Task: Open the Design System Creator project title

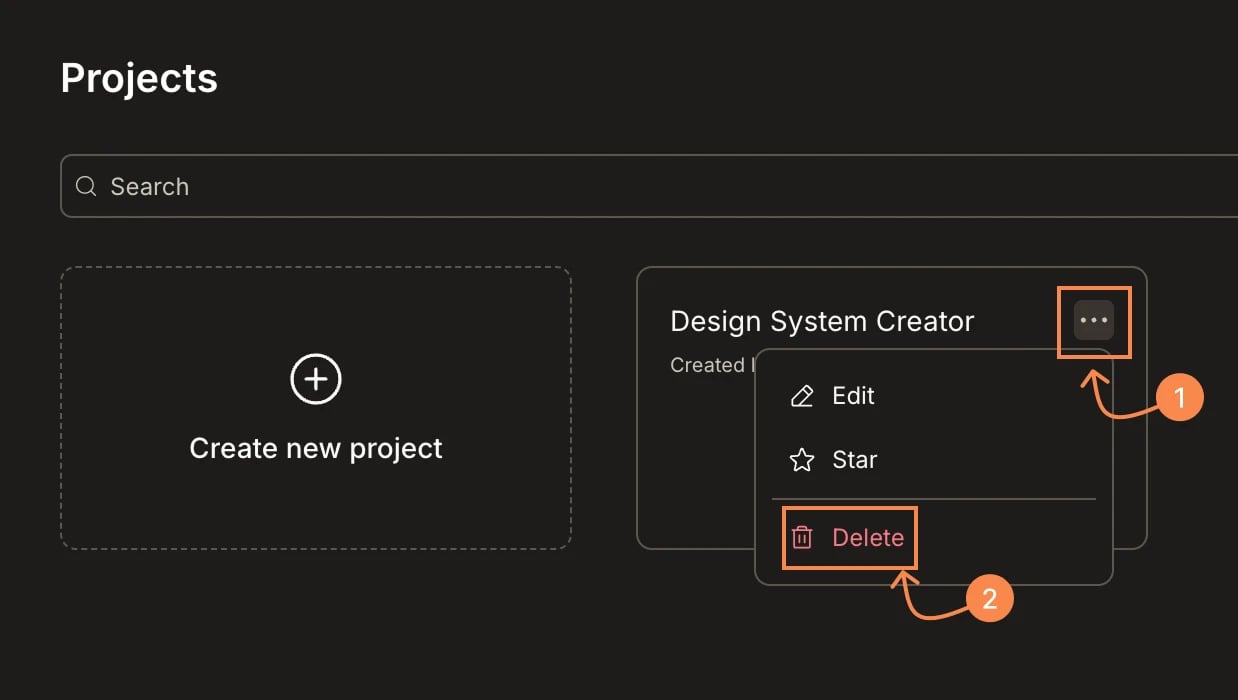Action: click(x=822, y=321)
